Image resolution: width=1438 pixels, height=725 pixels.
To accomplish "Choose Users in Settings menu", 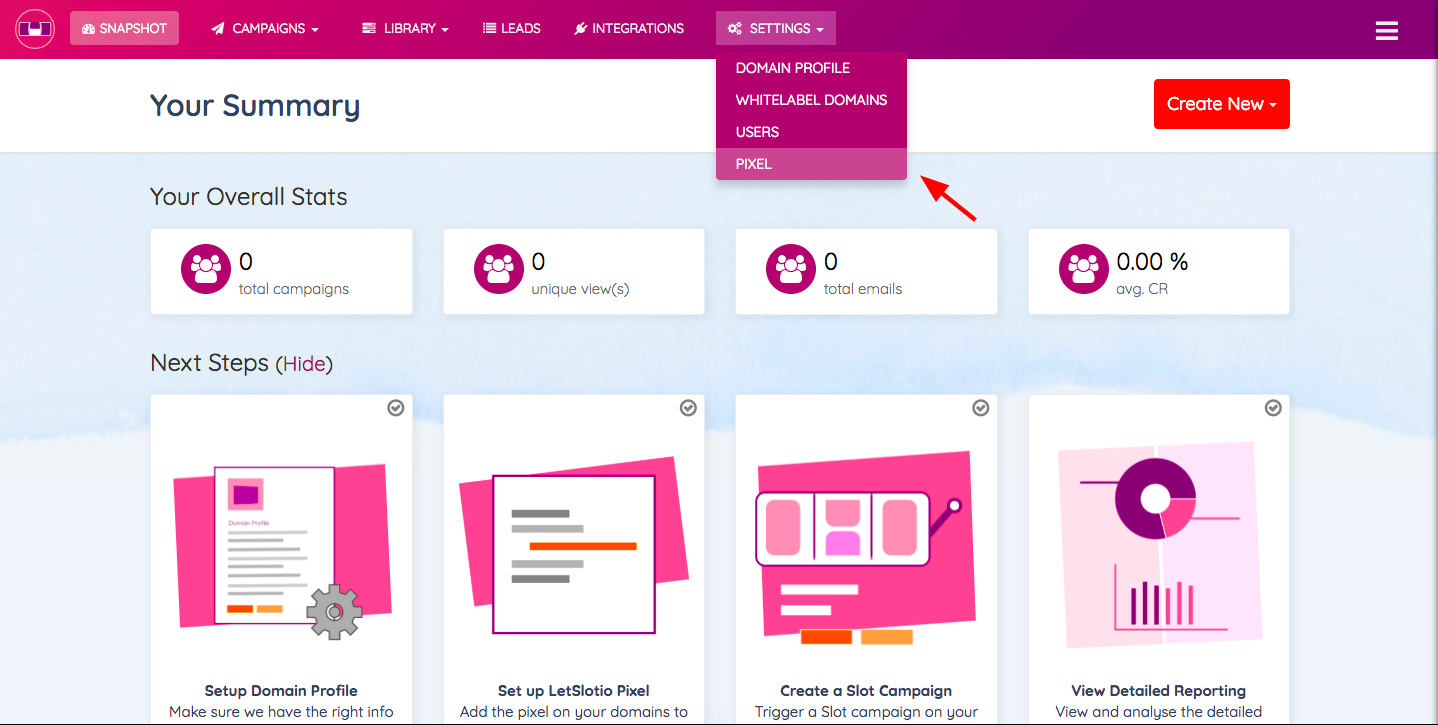I will pyautogui.click(x=811, y=132).
